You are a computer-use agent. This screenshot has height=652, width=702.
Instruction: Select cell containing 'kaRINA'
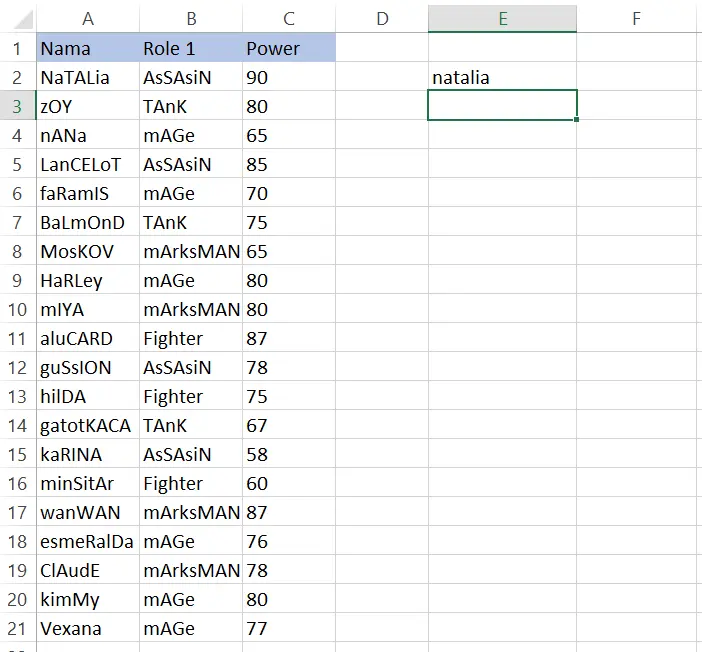88,454
